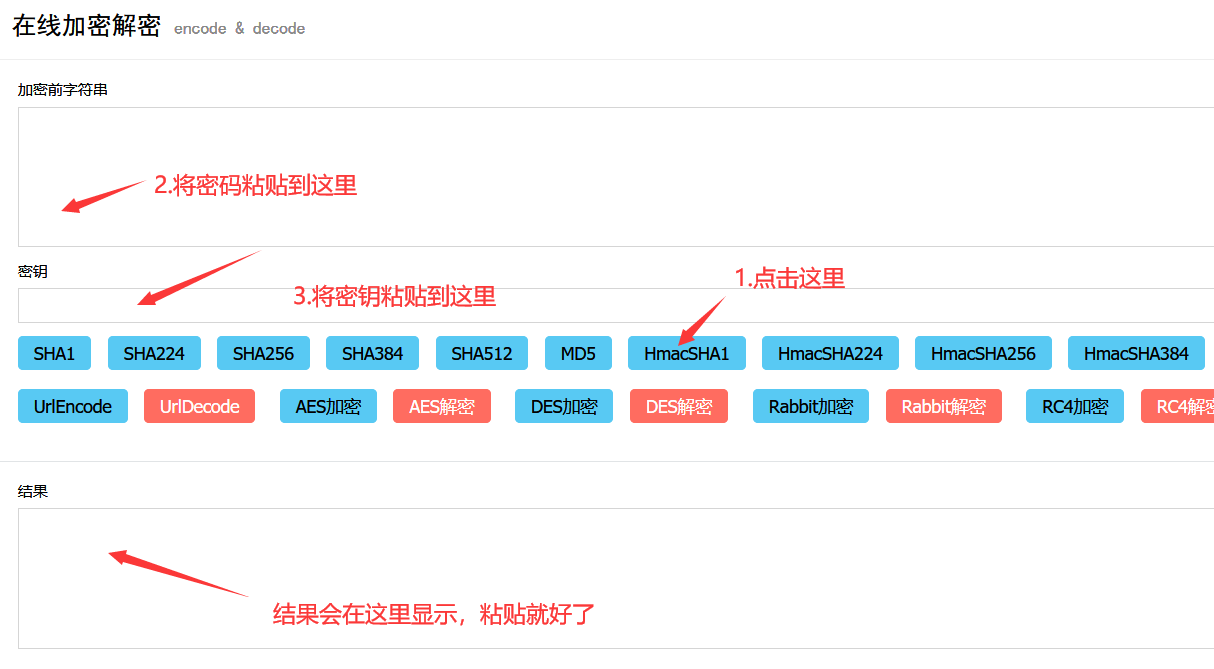Click the HmacSHA256 button
This screenshot has height=669, width=1214.
pyautogui.click(x=983, y=353)
